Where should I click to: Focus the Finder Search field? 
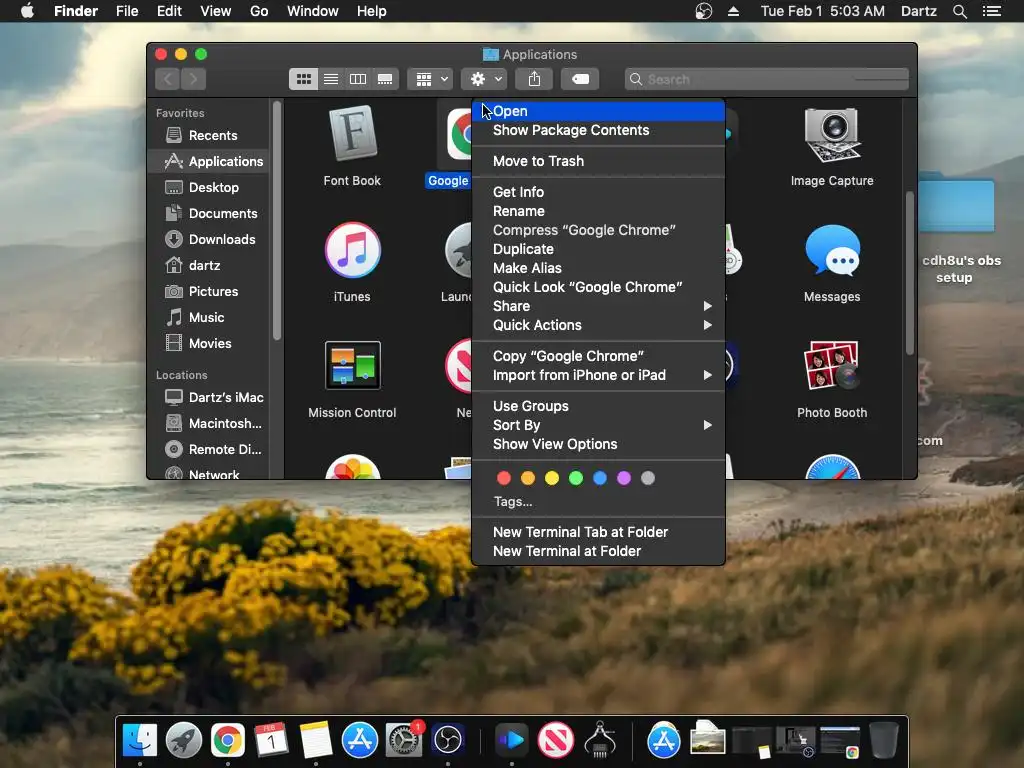(x=767, y=79)
